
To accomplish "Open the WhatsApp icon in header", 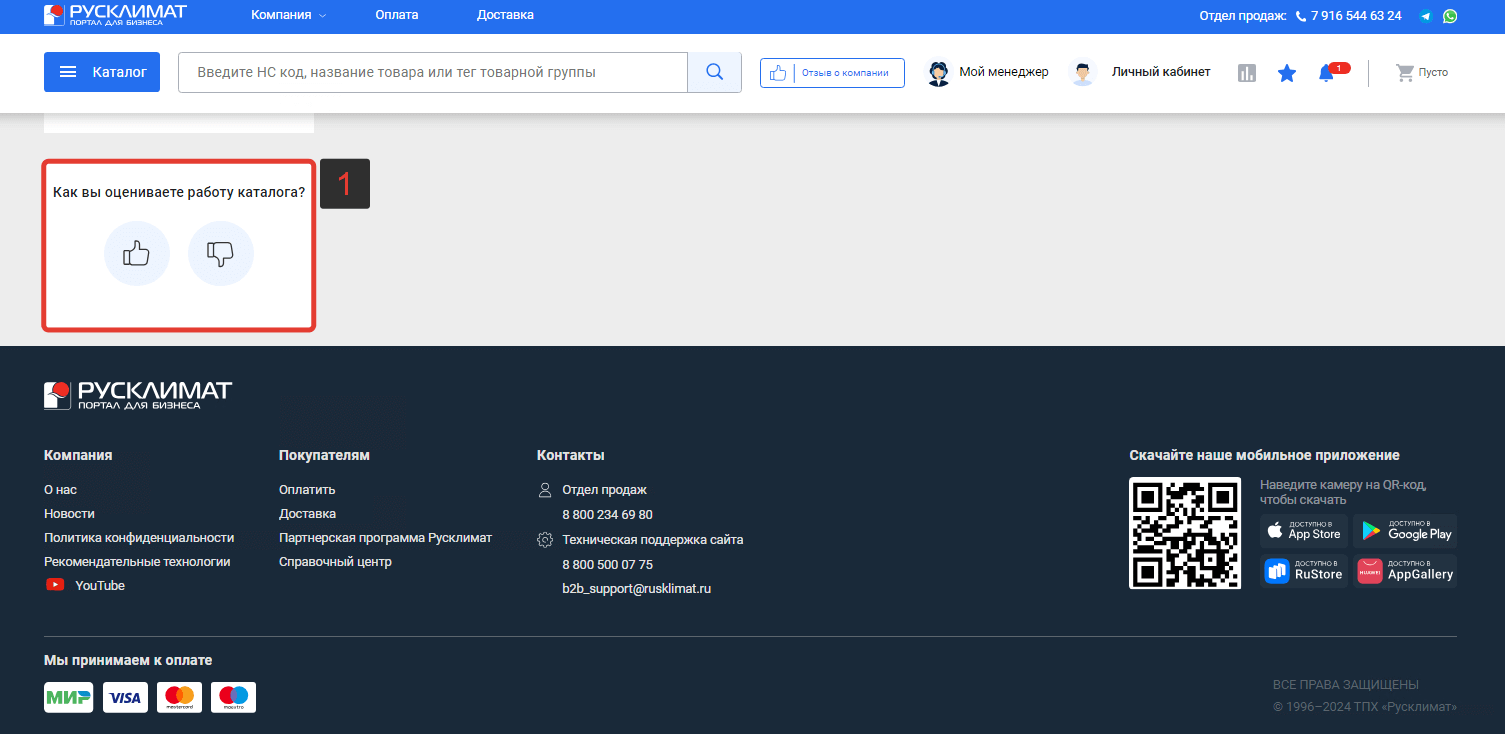I will (1449, 16).
